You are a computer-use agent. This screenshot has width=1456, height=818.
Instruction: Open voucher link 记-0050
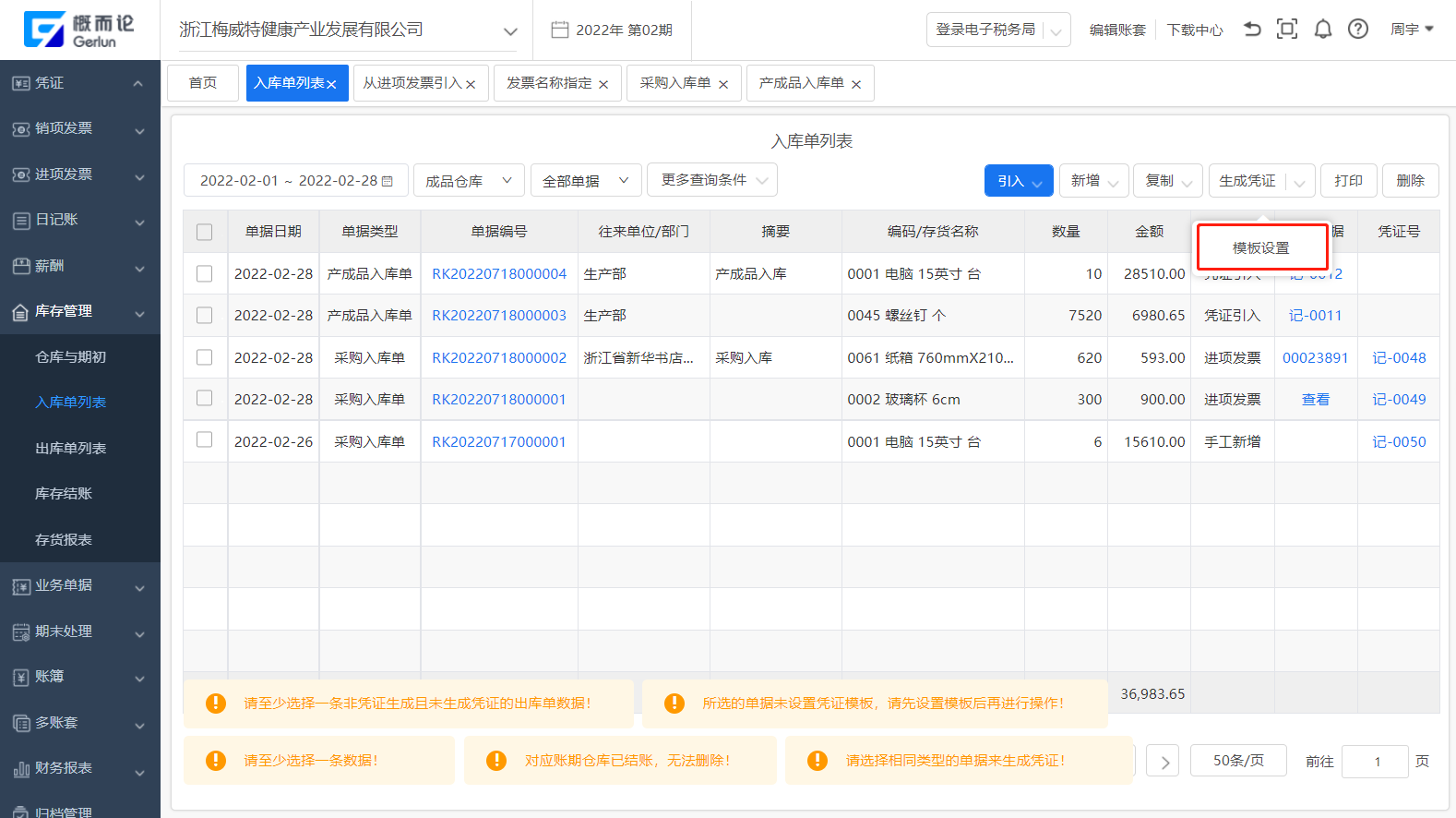click(1399, 442)
